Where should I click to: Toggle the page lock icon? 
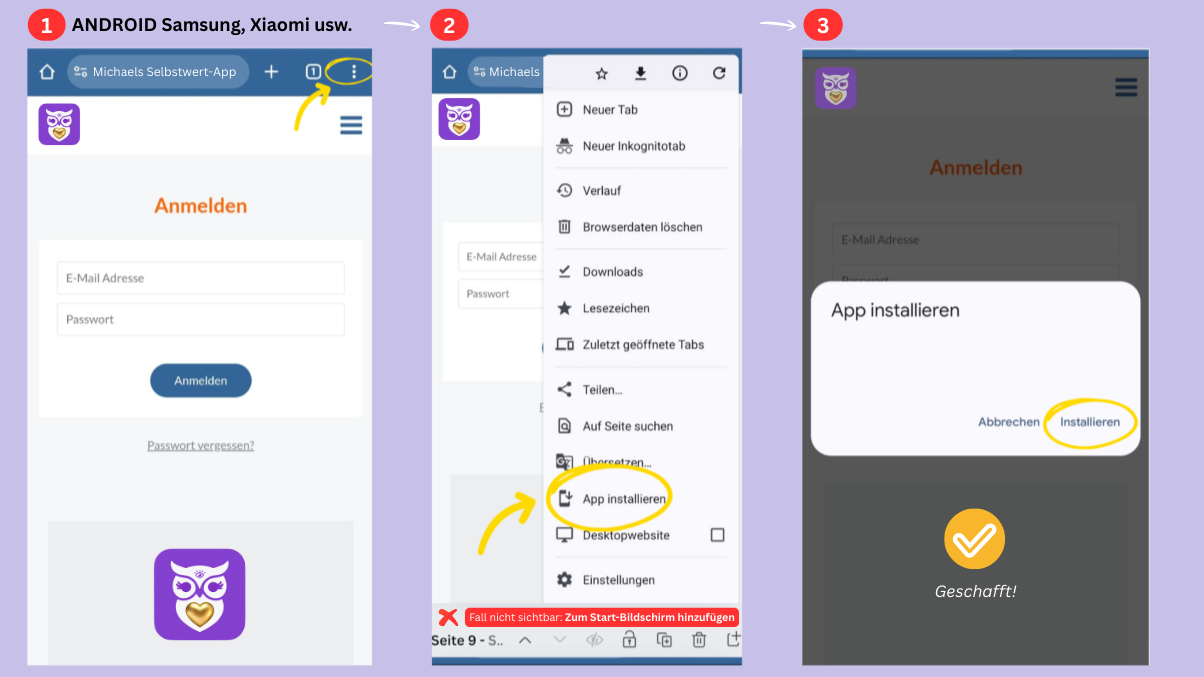(x=629, y=640)
